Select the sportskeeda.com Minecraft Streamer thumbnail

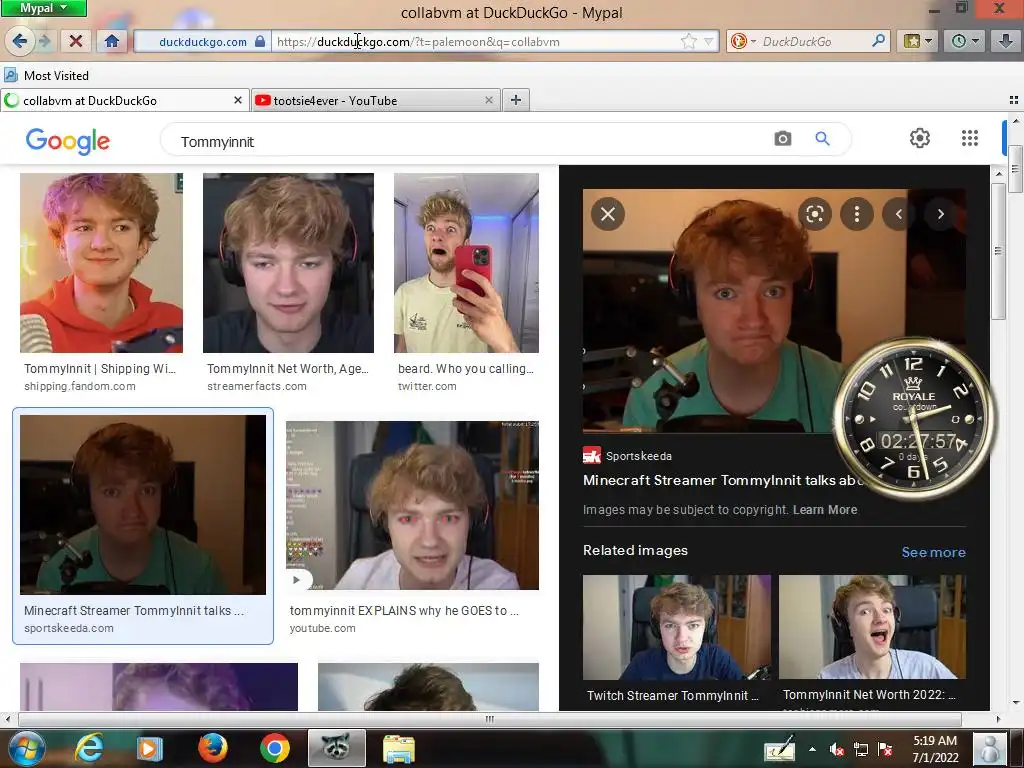(x=143, y=505)
